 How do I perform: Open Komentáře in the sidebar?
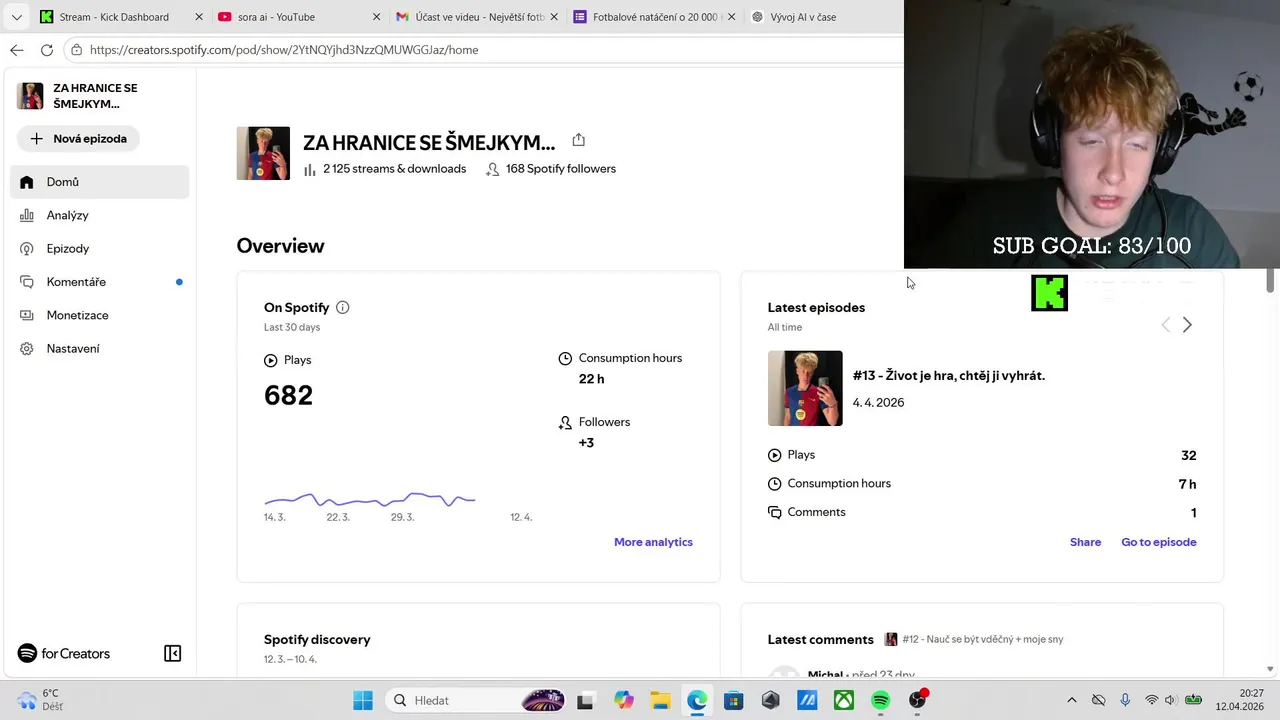[x=100, y=282]
